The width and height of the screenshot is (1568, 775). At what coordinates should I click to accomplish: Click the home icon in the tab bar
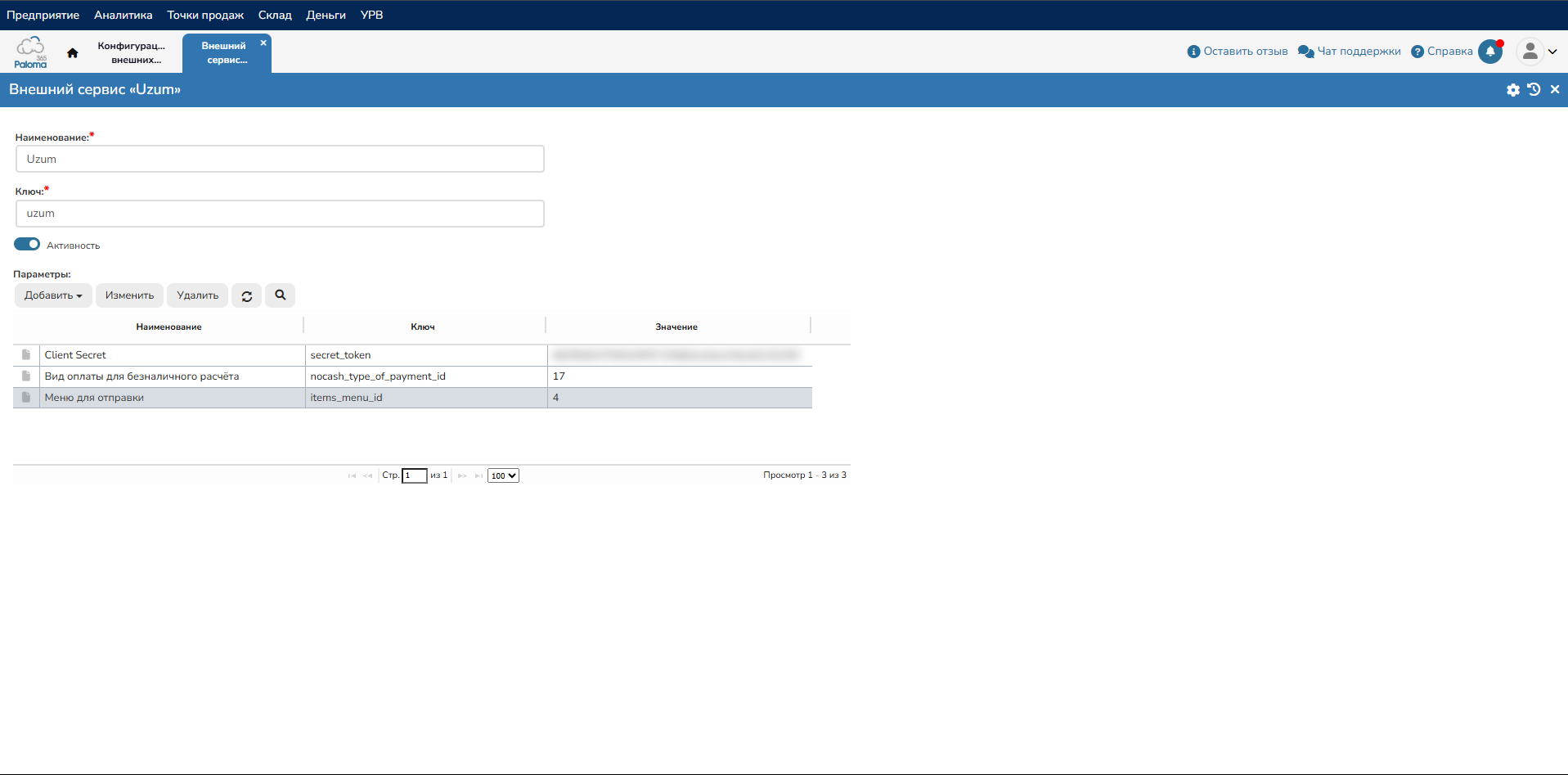pyautogui.click(x=73, y=53)
